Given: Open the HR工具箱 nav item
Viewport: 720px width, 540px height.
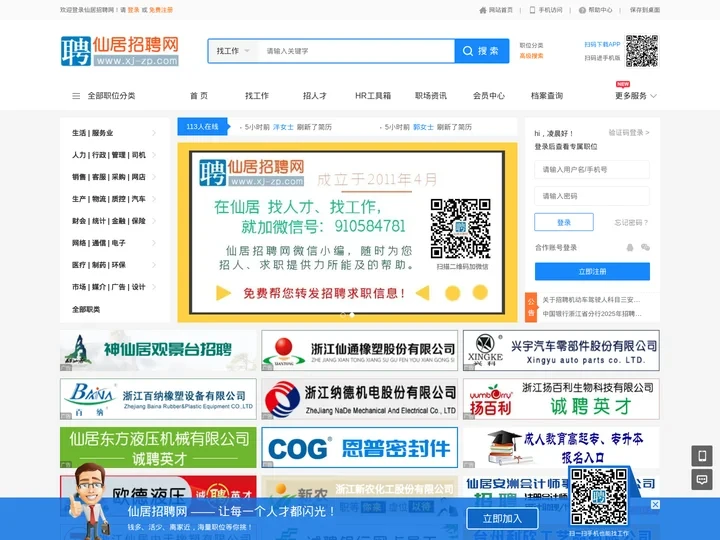Looking at the screenshot, I should pyautogui.click(x=373, y=96).
